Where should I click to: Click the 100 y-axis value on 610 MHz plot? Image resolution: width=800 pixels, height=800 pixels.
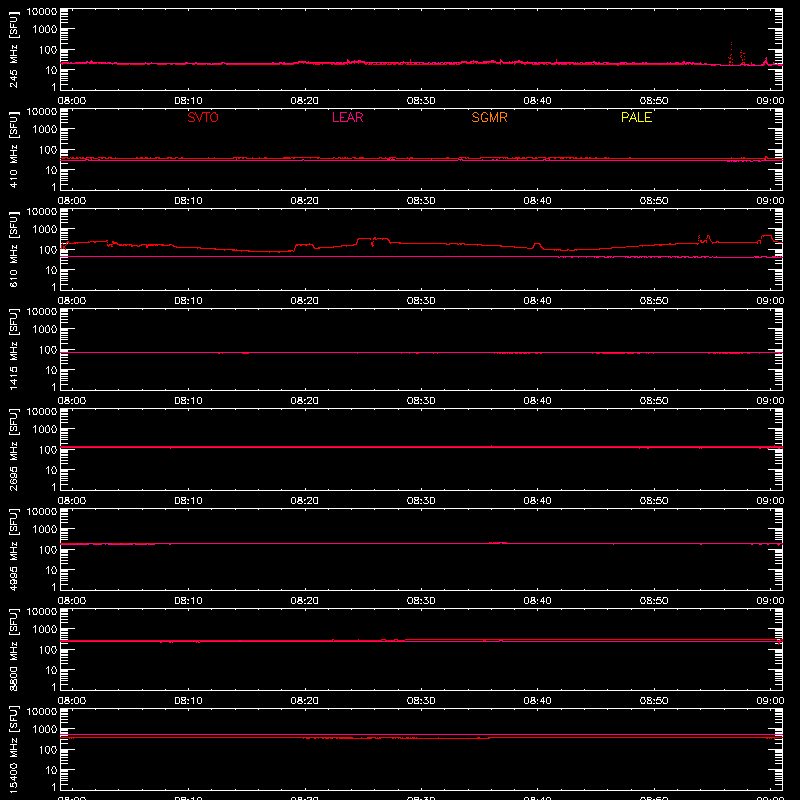click(48, 250)
